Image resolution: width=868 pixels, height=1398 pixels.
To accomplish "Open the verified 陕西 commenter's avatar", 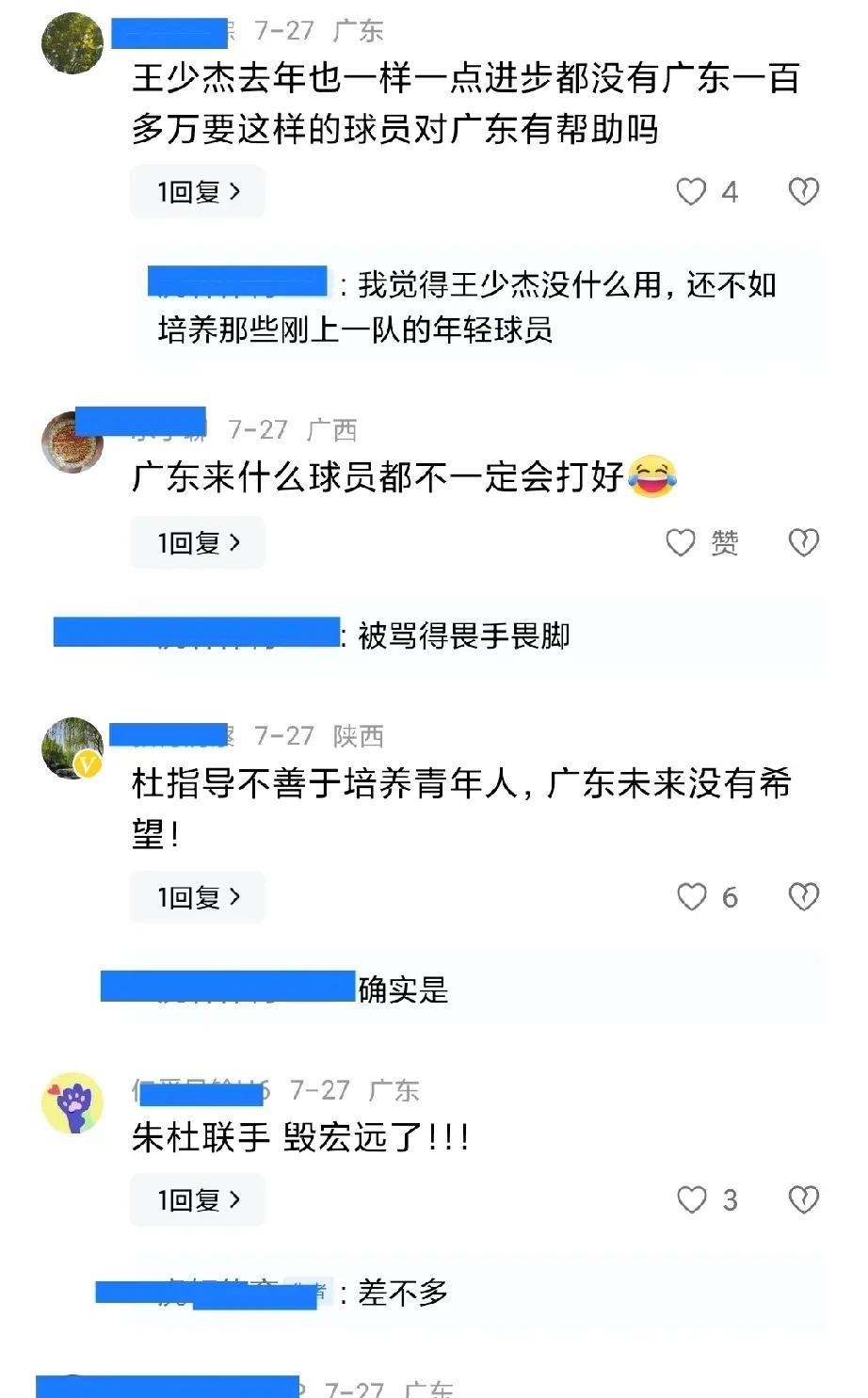I will pyautogui.click(x=73, y=748).
